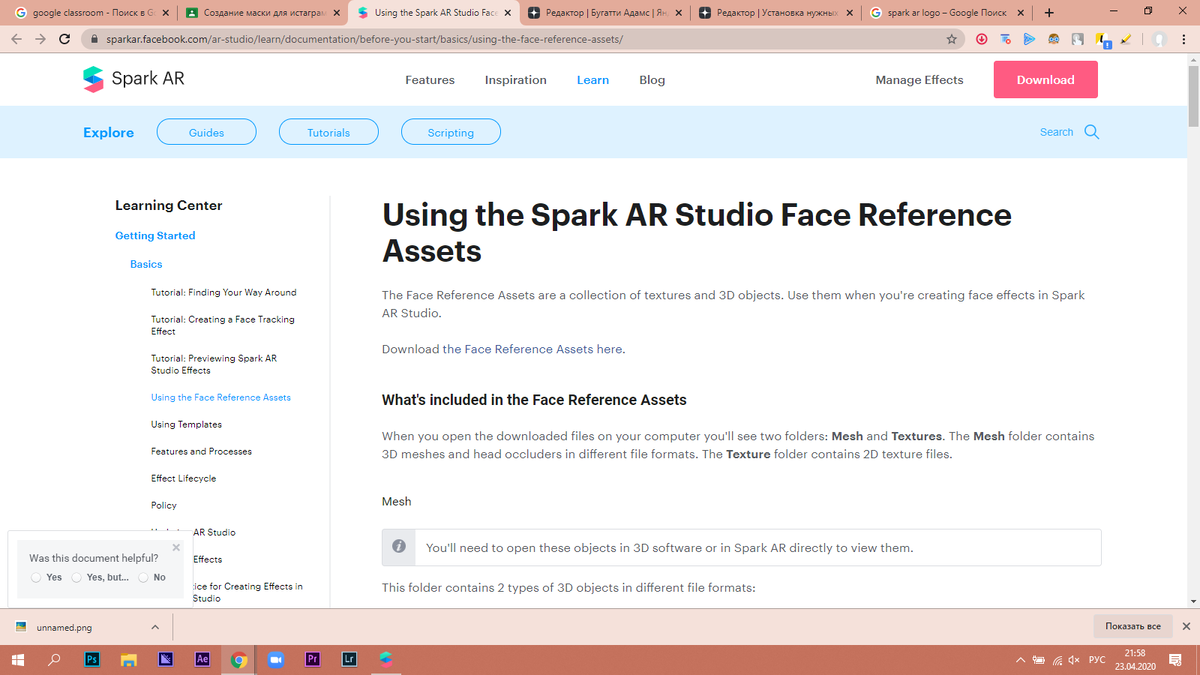
Task: Open 'Tutorial: Finding Your Way Around'
Action: [224, 292]
